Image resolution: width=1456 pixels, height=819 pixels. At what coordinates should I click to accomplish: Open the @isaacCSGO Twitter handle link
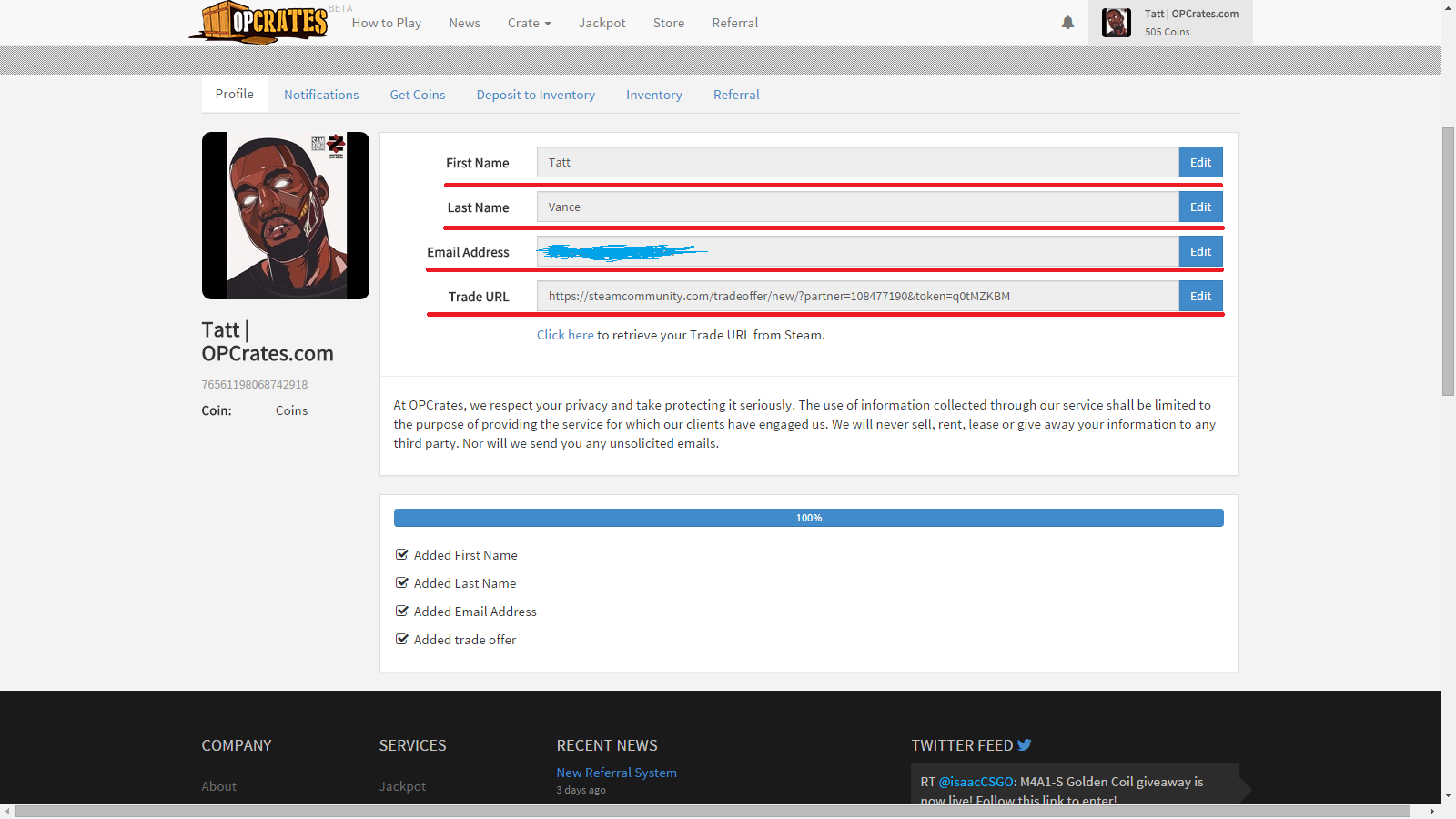976,782
